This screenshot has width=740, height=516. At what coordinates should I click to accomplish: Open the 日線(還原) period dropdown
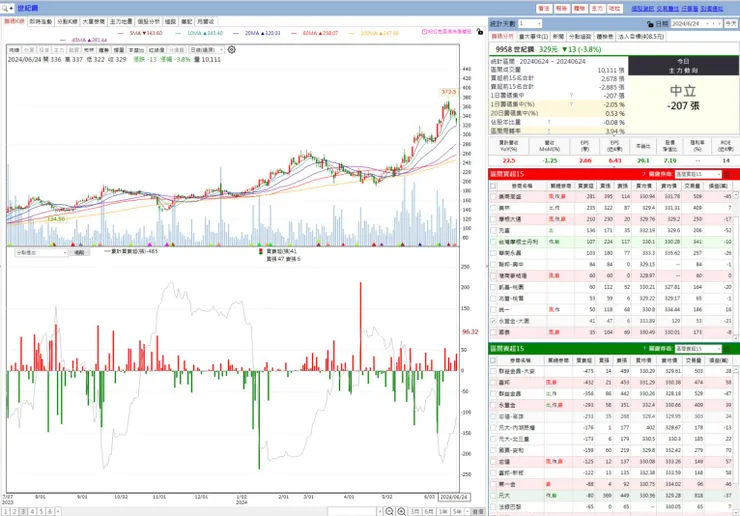207,50
